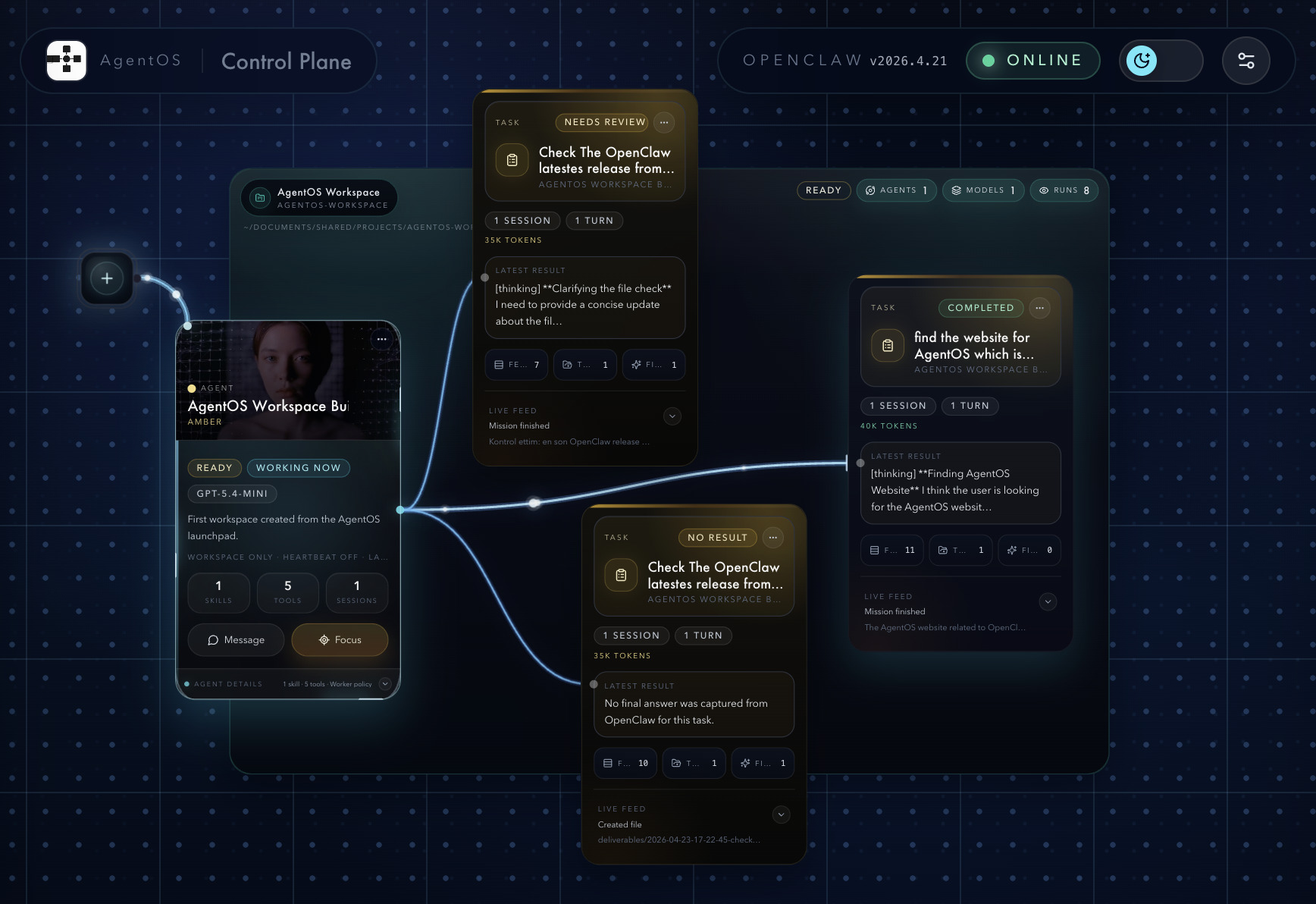Click the Message button on agent card

[x=236, y=640]
